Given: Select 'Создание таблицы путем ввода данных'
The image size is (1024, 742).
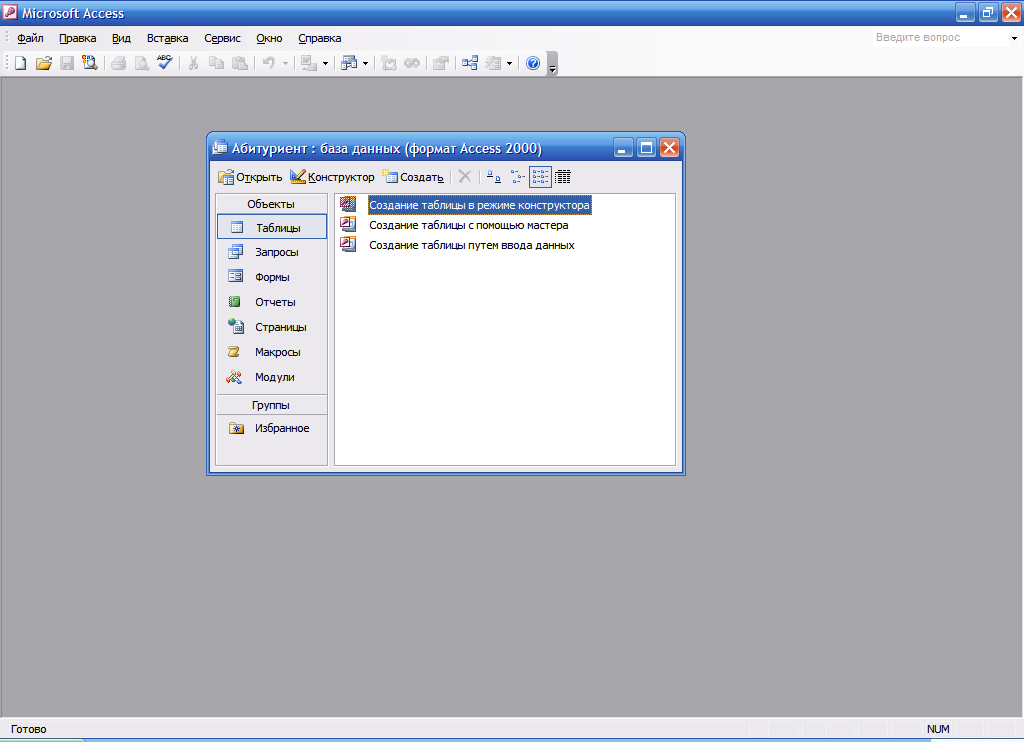Looking at the screenshot, I should point(472,246).
